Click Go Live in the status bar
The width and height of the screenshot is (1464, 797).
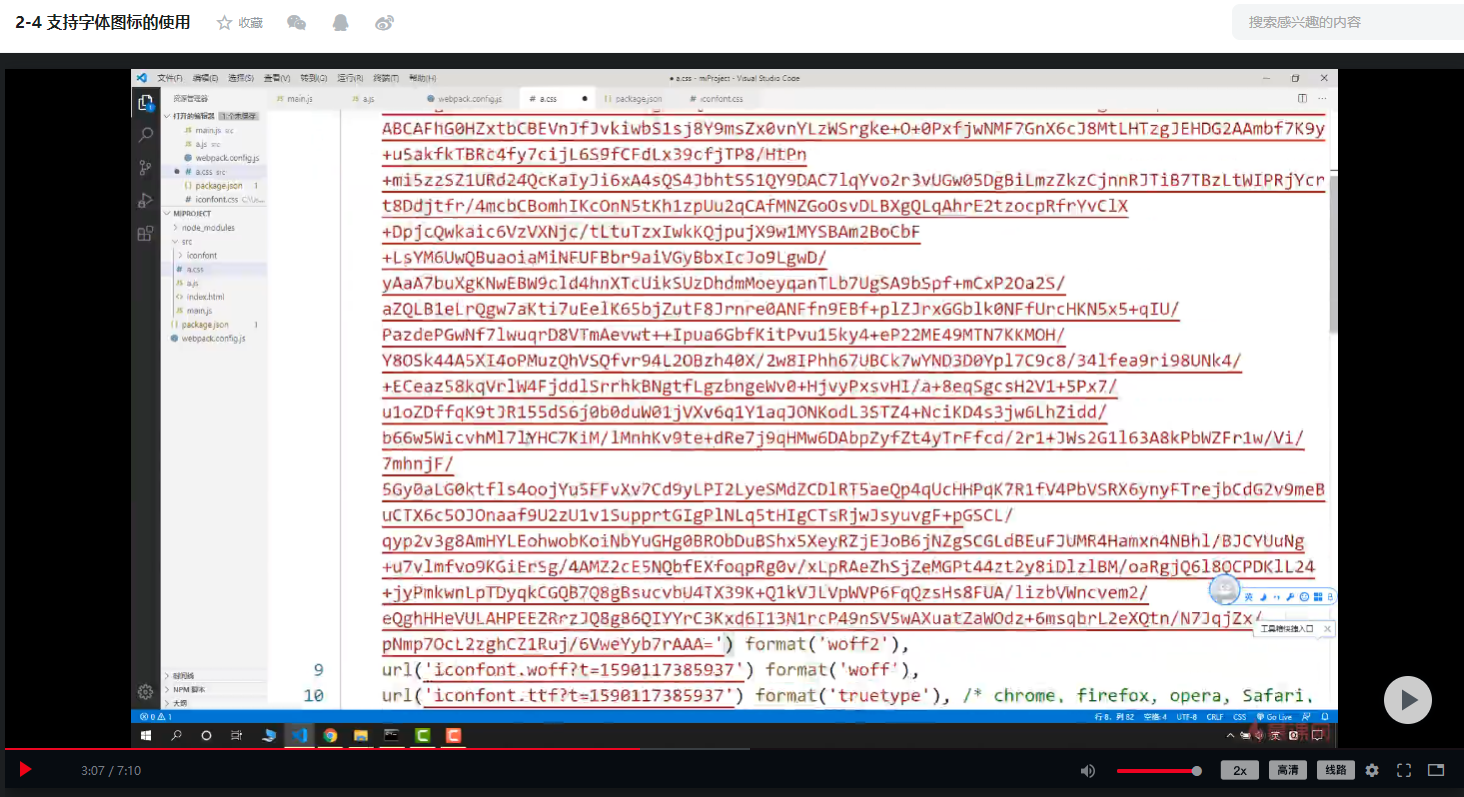click(x=1276, y=717)
